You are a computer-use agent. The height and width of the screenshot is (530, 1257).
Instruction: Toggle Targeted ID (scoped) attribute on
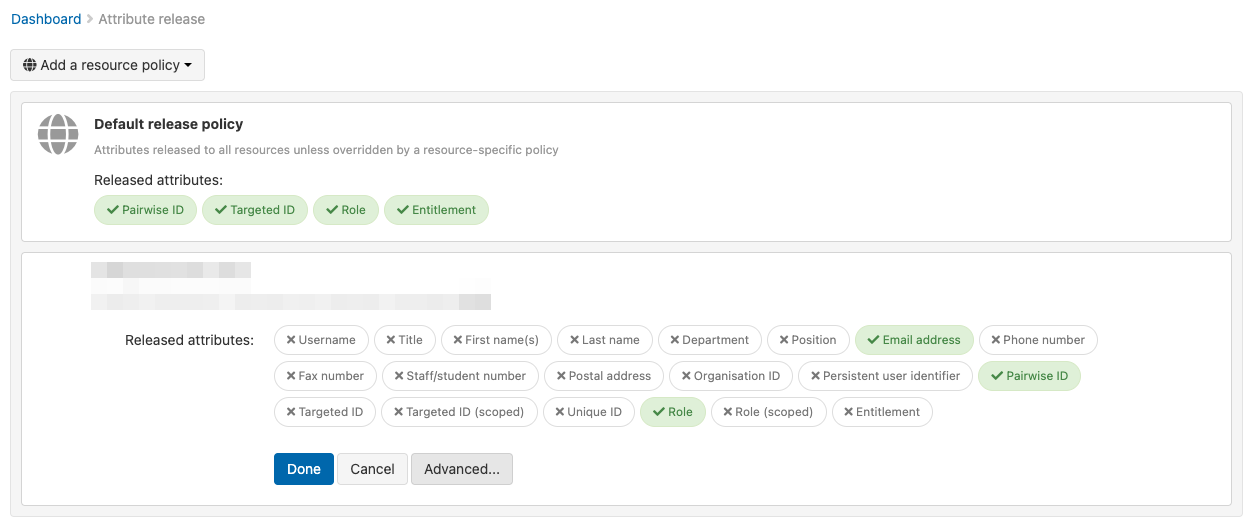[458, 412]
